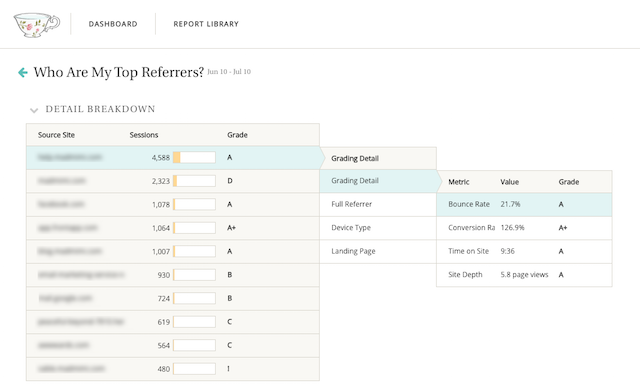640x384 pixels.
Task: Select the row with grade A+ and 1,064 sessions
Action: (173, 228)
